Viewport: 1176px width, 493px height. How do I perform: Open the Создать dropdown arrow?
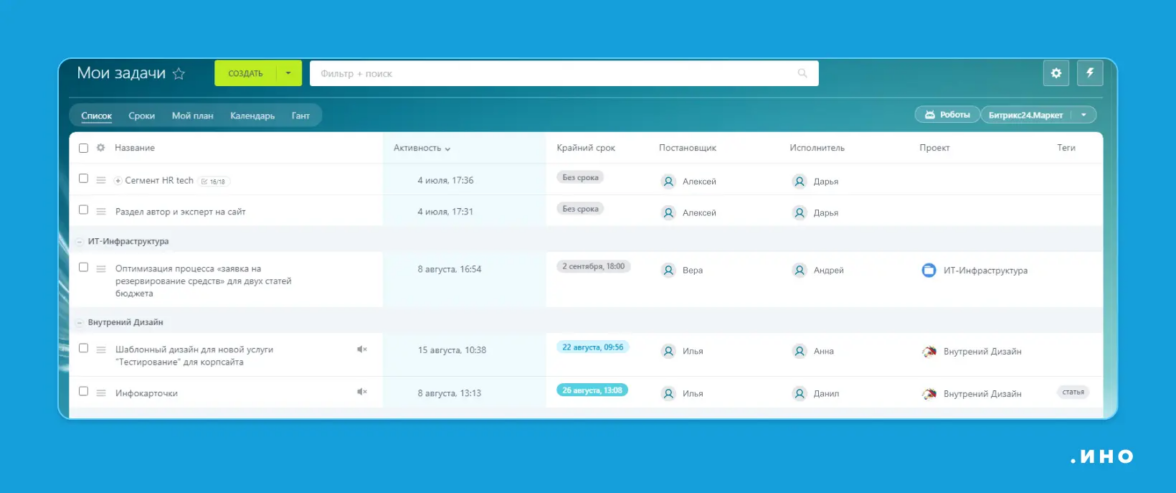click(289, 74)
